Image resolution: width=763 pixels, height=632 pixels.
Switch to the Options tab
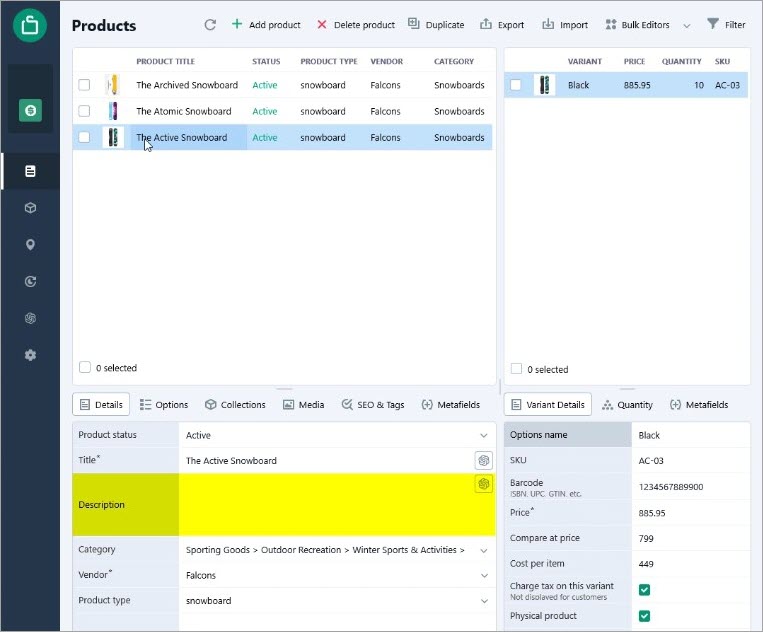(x=164, y=405)
